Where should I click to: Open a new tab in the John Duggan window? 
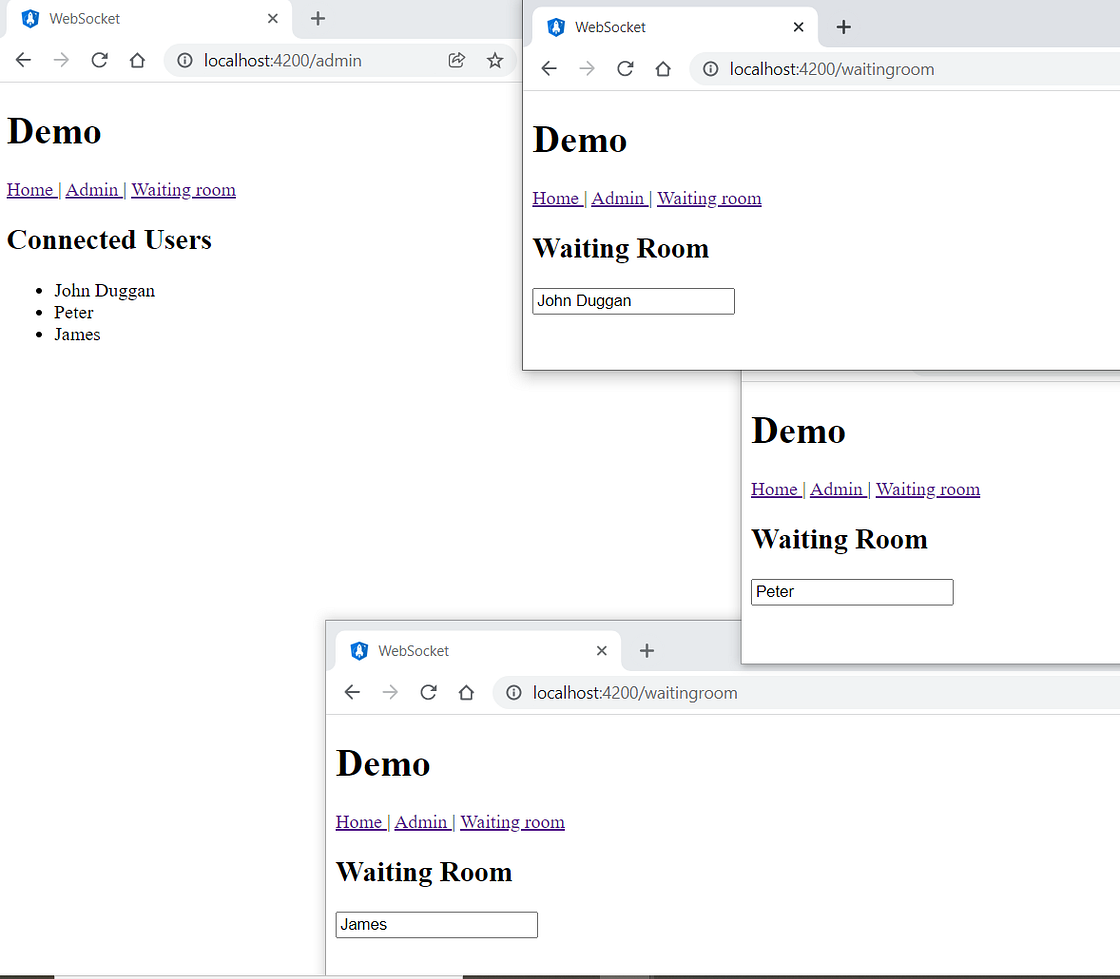point(843,27)
